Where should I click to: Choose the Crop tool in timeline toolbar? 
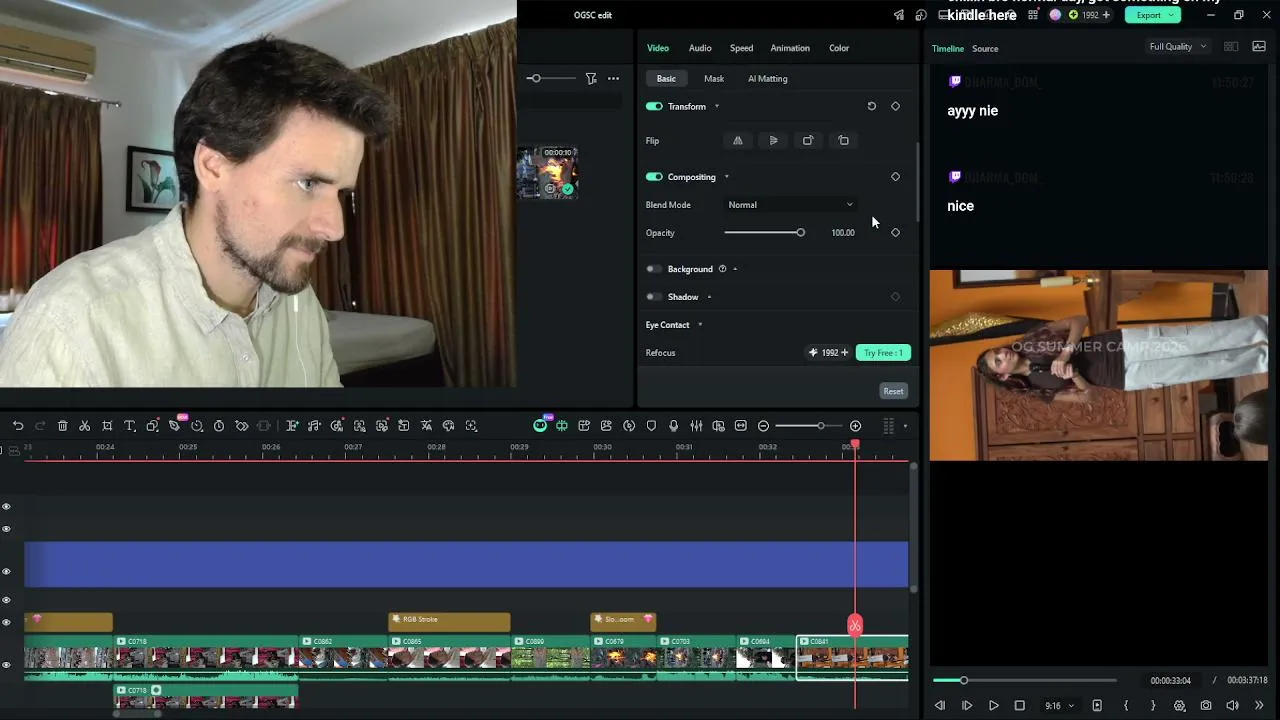coord(107,426)
